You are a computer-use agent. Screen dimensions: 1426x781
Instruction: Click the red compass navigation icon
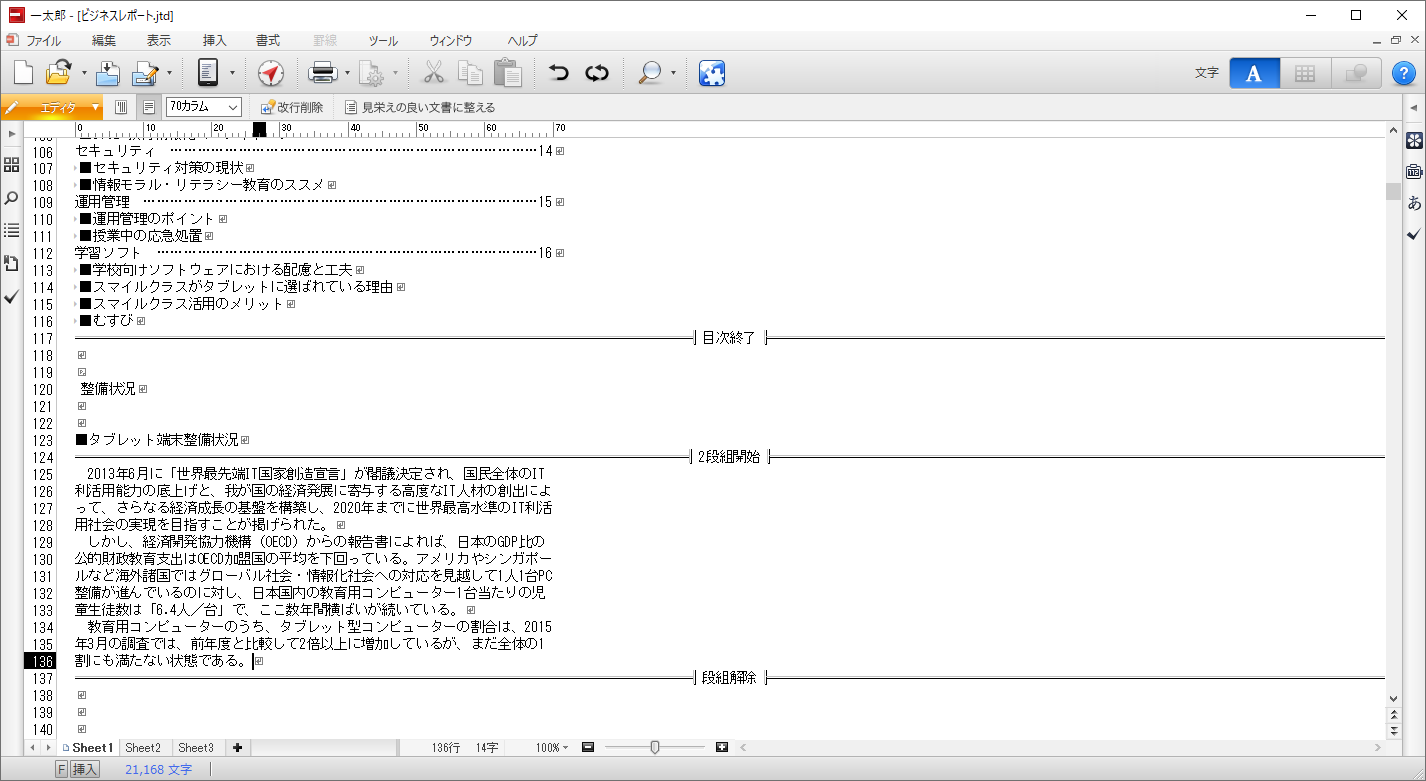(x=271, y=73)
